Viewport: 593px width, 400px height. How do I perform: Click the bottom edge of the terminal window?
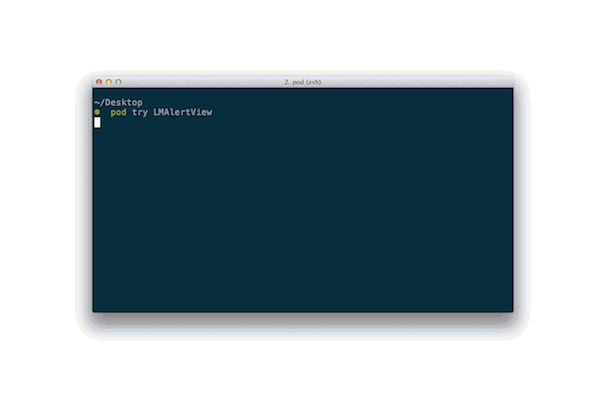[x=303, y=312]
